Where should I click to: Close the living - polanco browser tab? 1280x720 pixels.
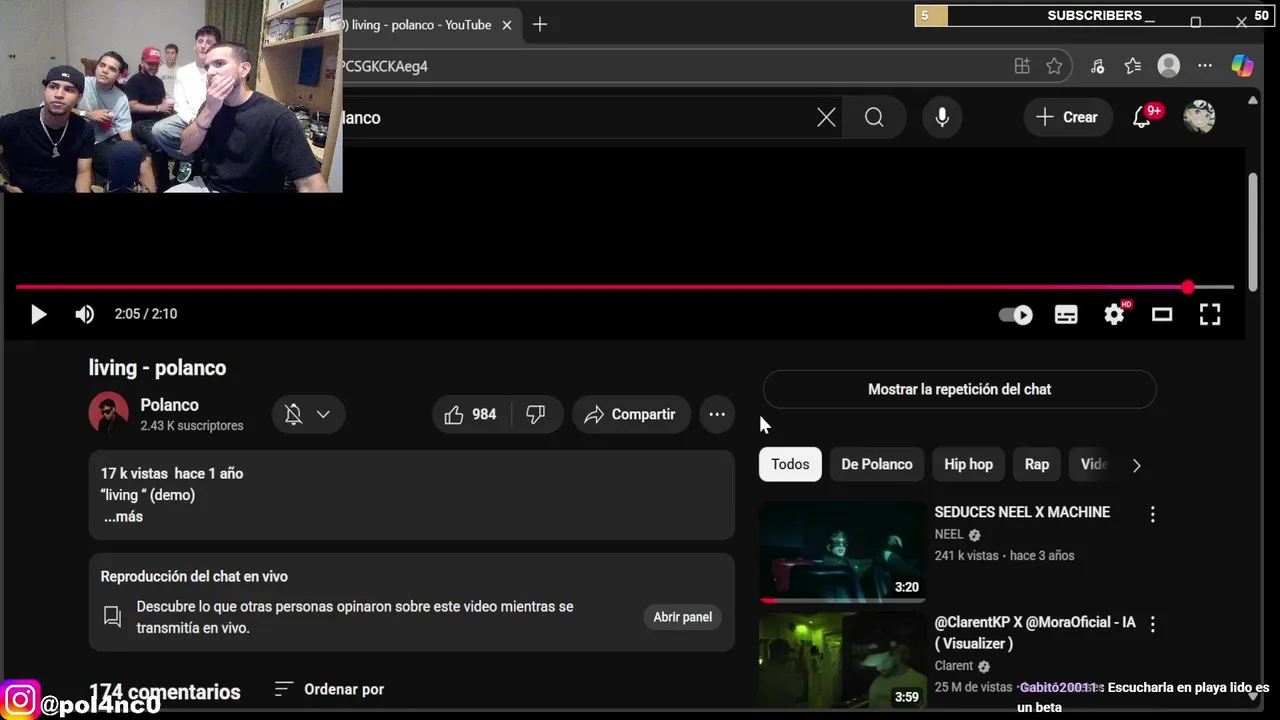(x=507, y=25)
